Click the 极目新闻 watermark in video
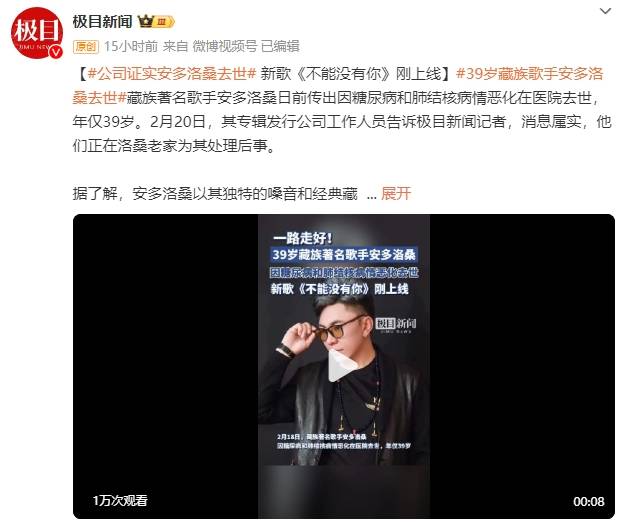 click(396, 324)
